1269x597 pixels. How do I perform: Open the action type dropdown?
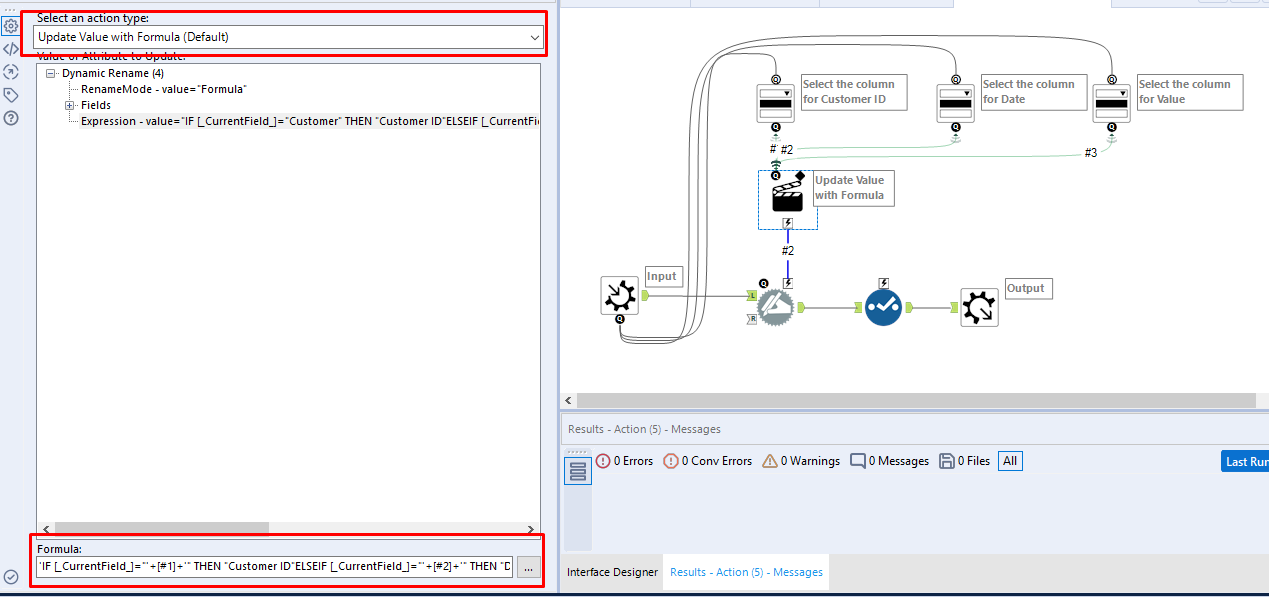289,37
